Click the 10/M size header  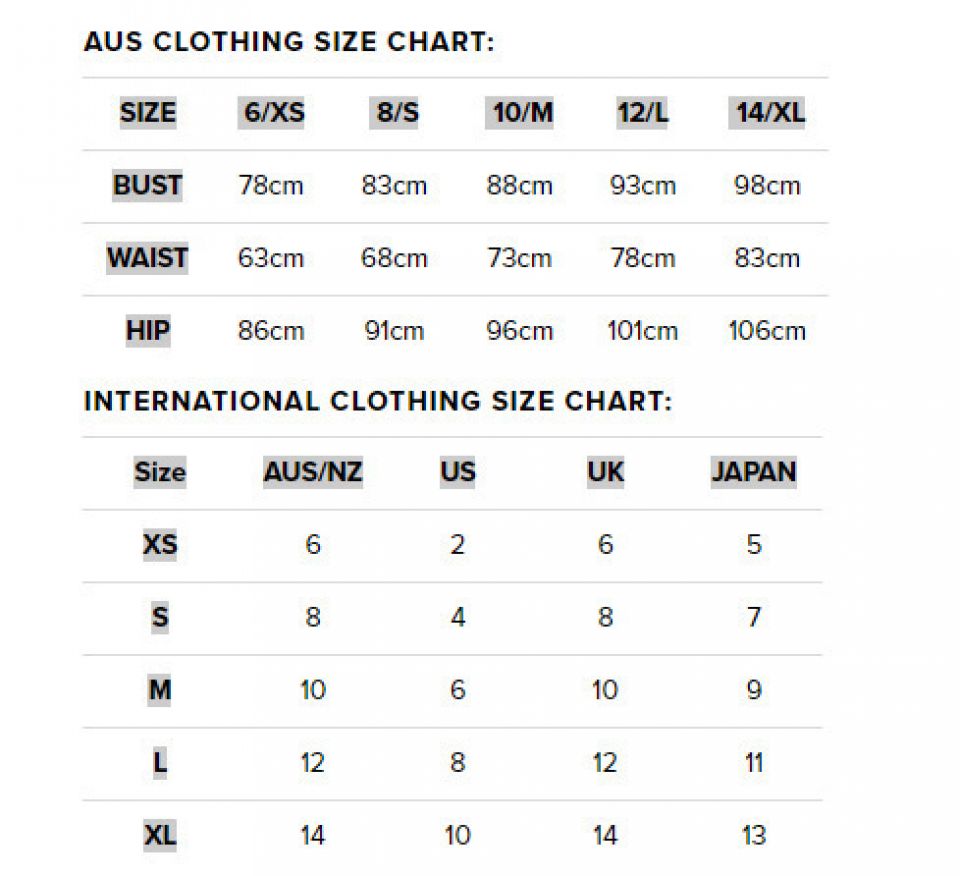(x=520, y=113)
